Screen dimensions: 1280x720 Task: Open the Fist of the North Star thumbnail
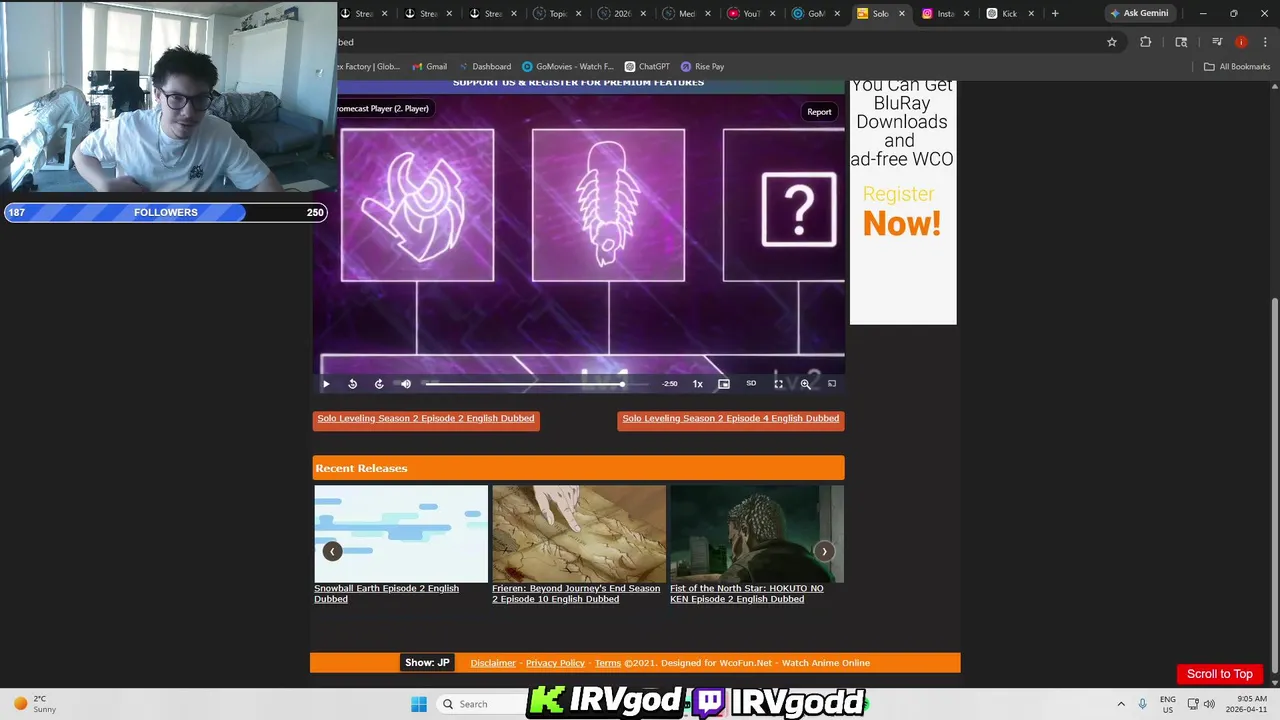[x=757, y=534]
